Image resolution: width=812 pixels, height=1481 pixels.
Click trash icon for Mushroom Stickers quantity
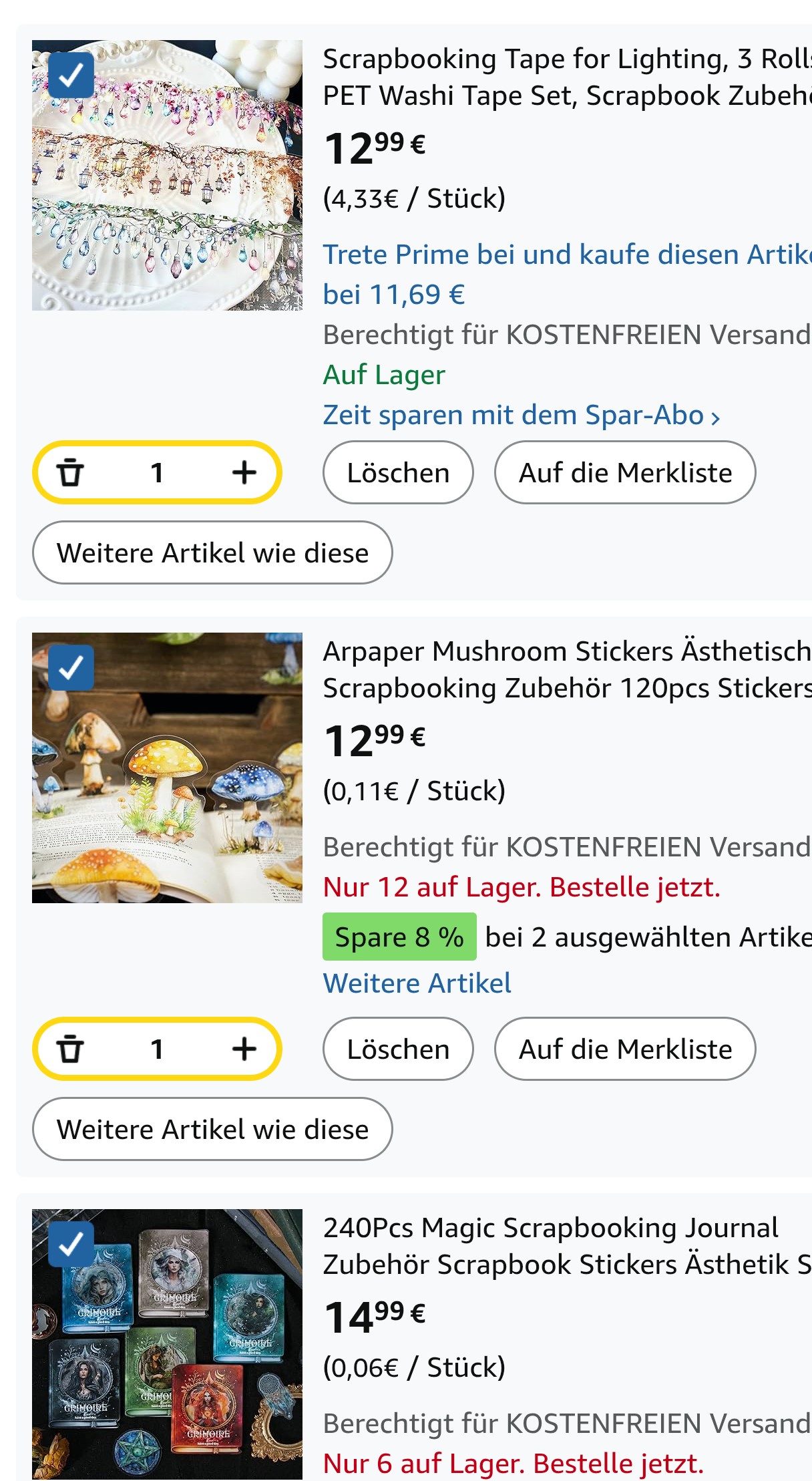tap(70, 1049)
